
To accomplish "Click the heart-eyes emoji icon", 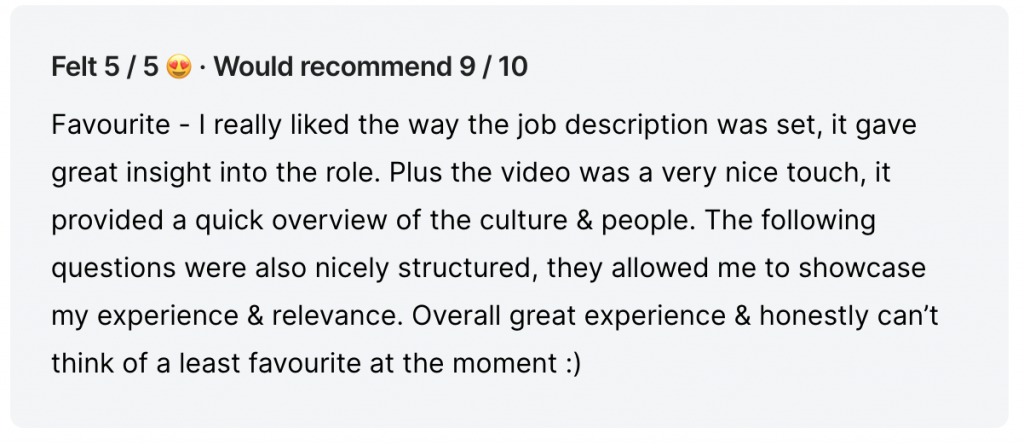I will (x=179, y=67).
